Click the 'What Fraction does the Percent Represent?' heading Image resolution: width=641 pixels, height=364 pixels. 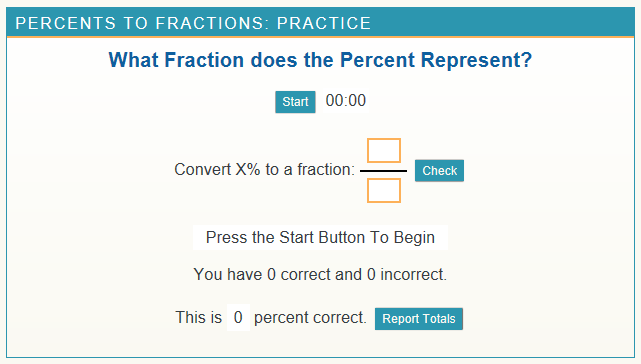[320, 60]
